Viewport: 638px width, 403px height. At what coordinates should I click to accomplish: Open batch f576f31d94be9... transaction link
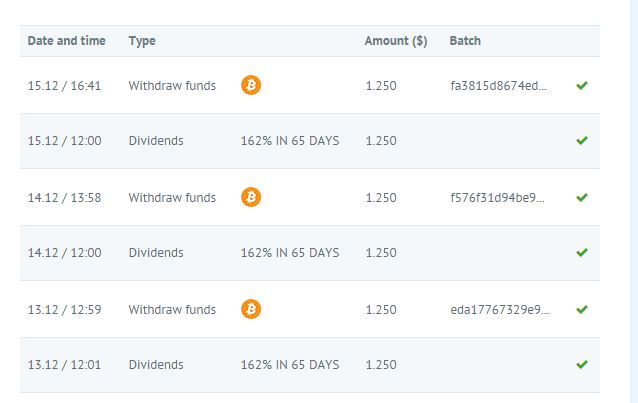499,198
